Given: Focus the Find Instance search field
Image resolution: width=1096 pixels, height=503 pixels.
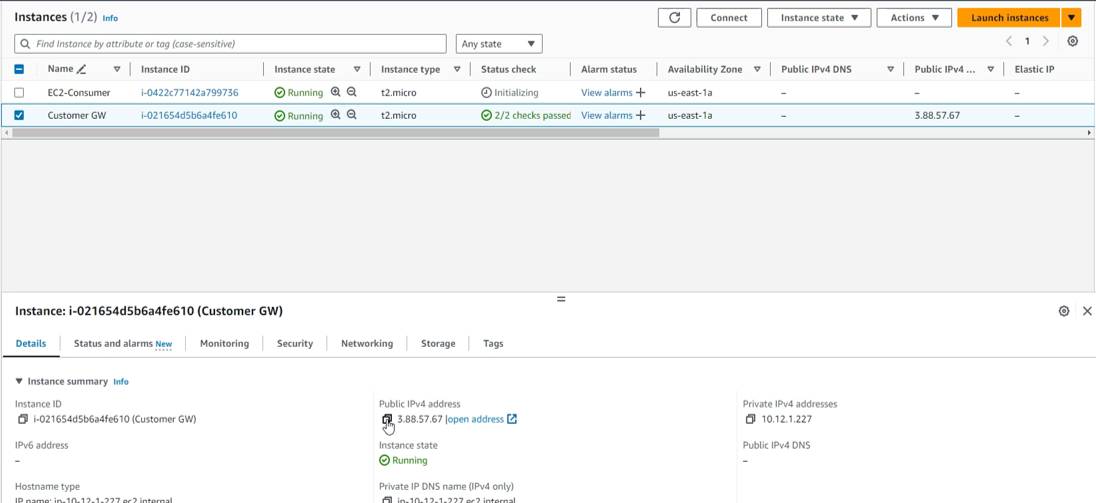Looking at the screenshot, I should [x=231, y=43].
